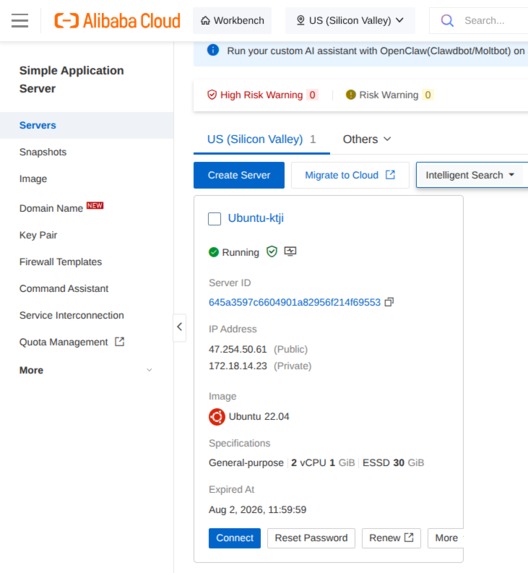Open the US (Silicon Valley) region dropdown
Viewport: 528px width, 573px height.
click(350, 20)
